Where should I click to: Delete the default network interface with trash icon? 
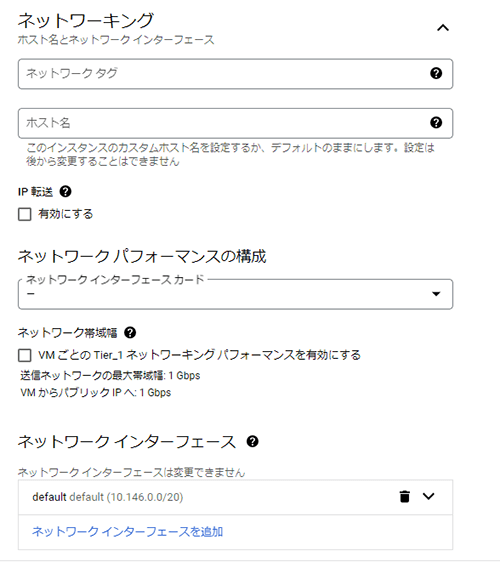(x=404, y=497)
